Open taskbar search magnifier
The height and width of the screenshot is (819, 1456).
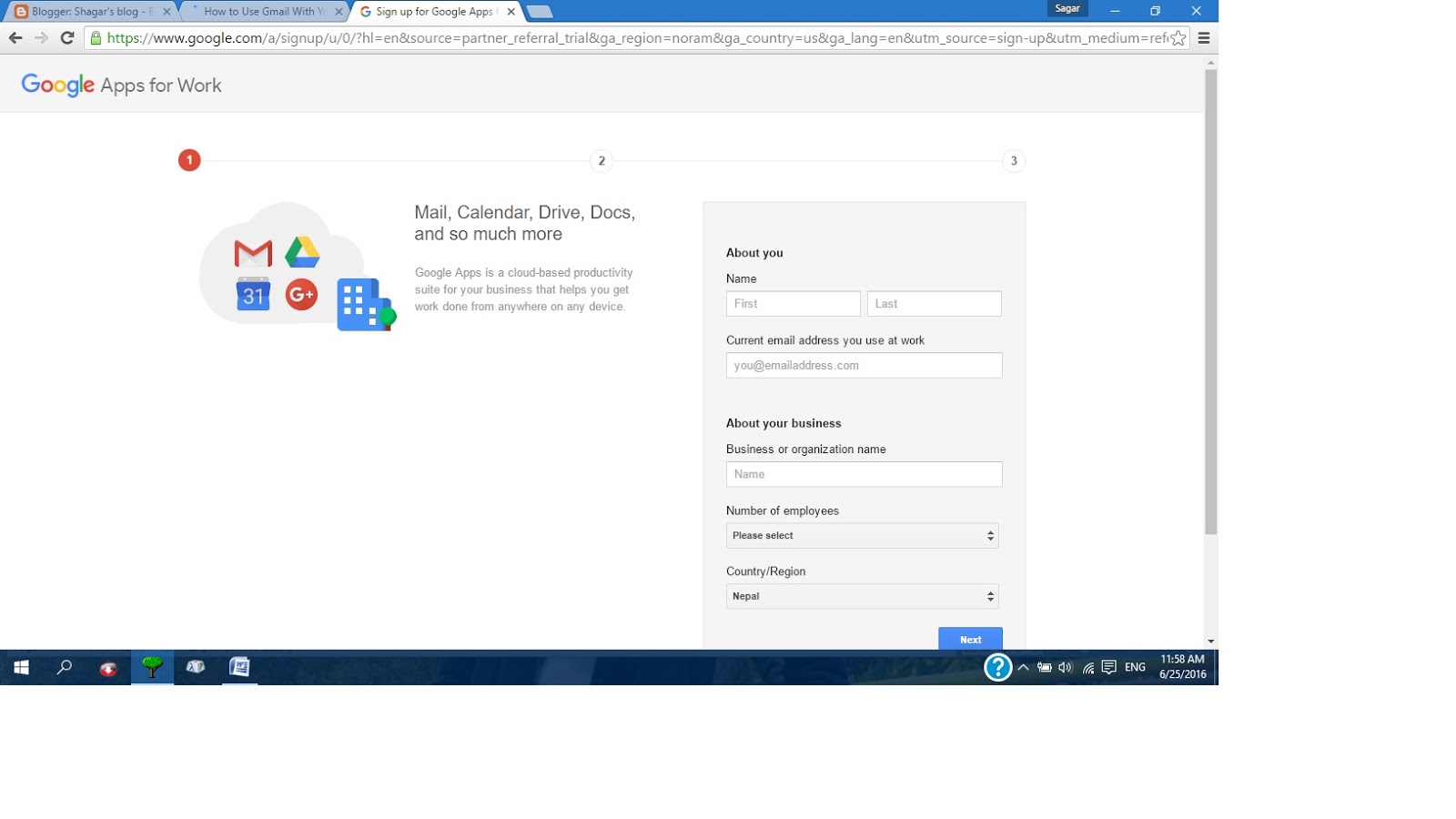64,667
